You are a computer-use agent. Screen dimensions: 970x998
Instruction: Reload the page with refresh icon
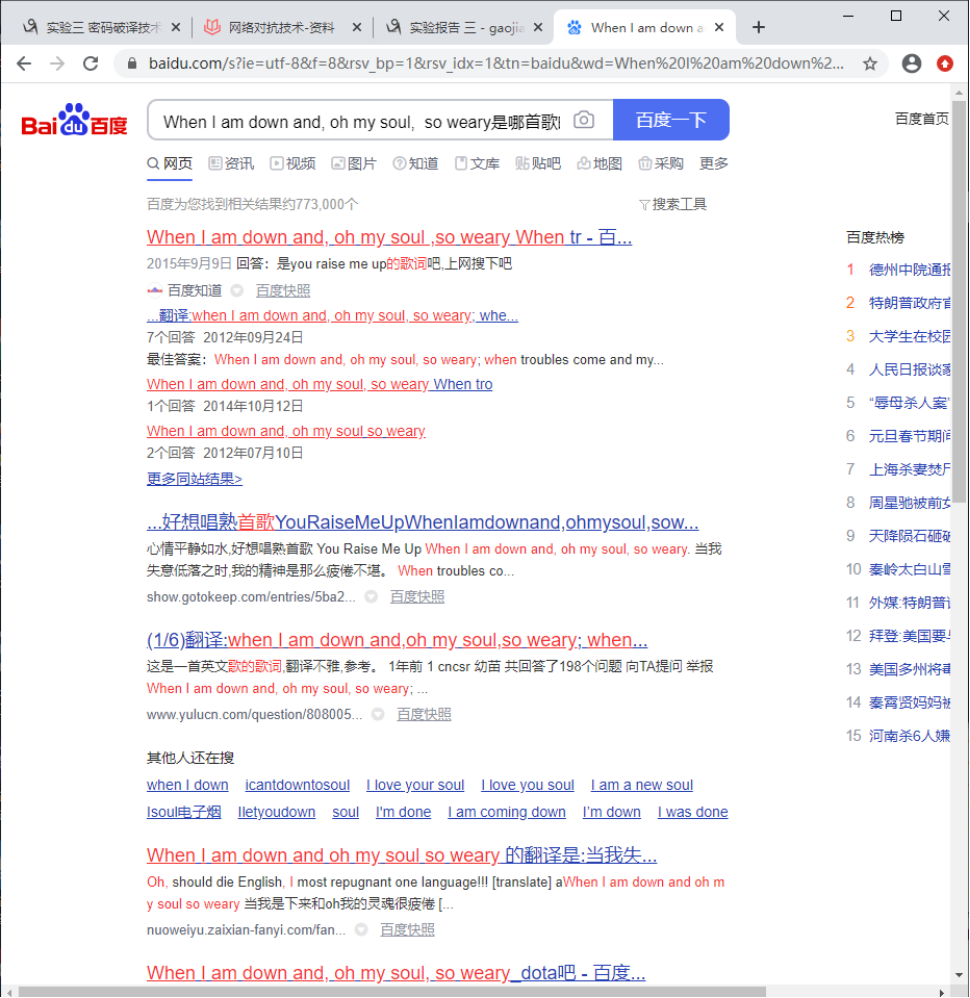click(x=91, y=64)
